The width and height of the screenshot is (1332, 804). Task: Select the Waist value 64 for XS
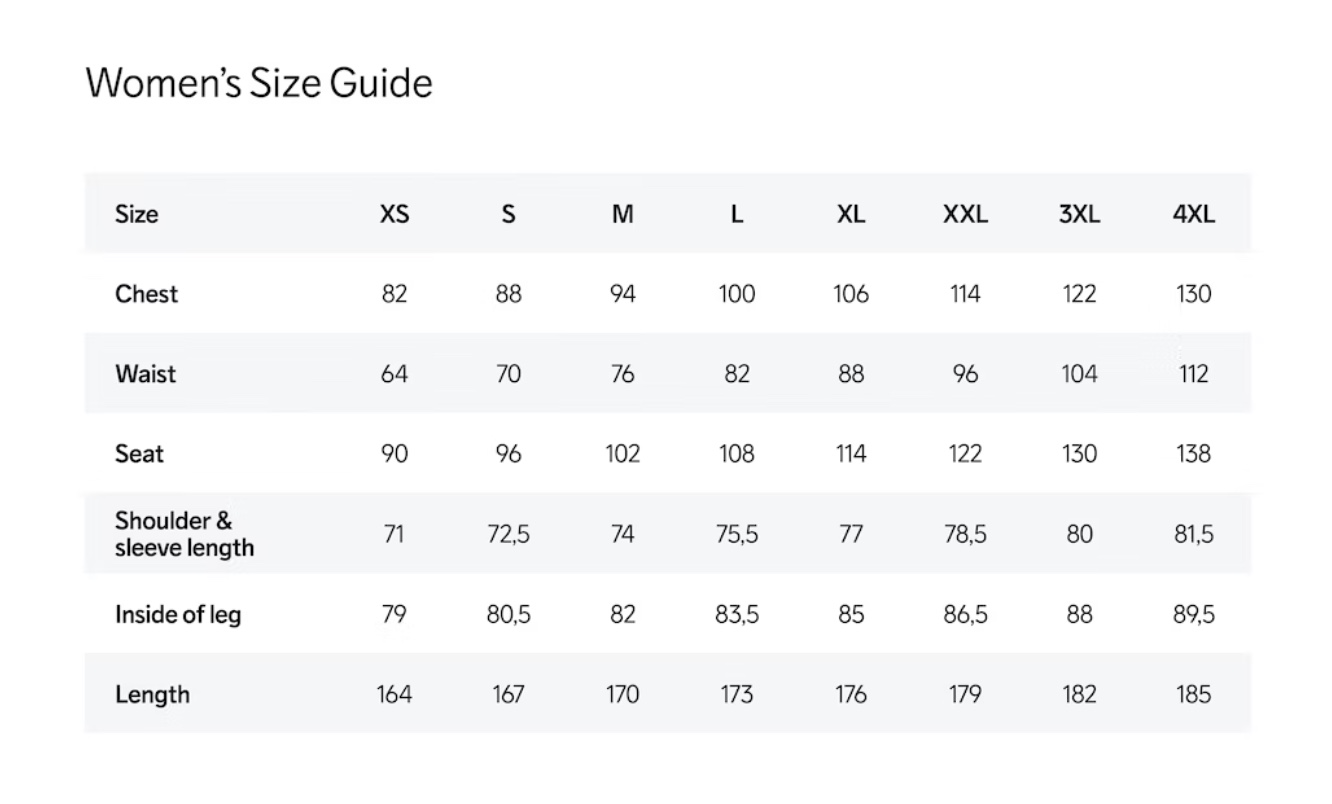394,374
